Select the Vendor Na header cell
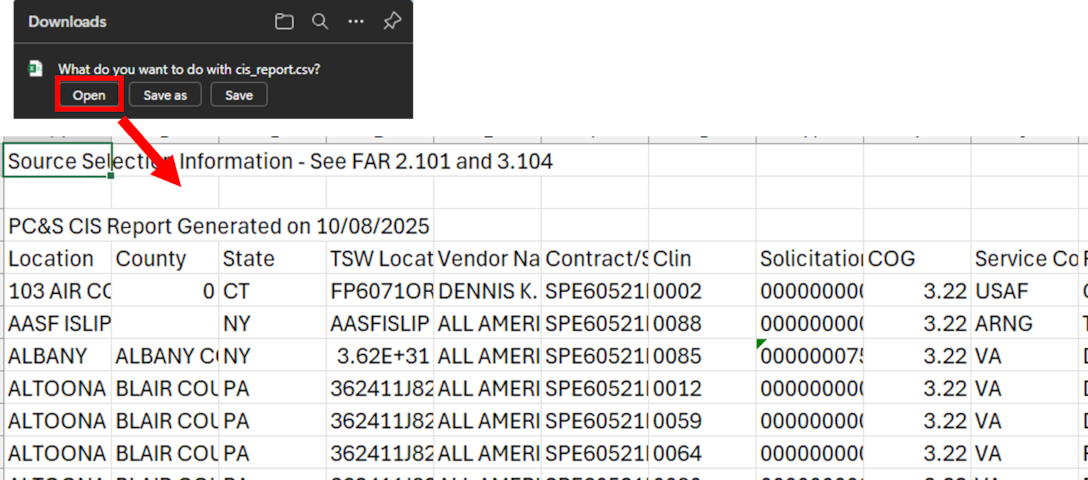The width and height of the screenshot is (1088, 480). click(488, 258)
